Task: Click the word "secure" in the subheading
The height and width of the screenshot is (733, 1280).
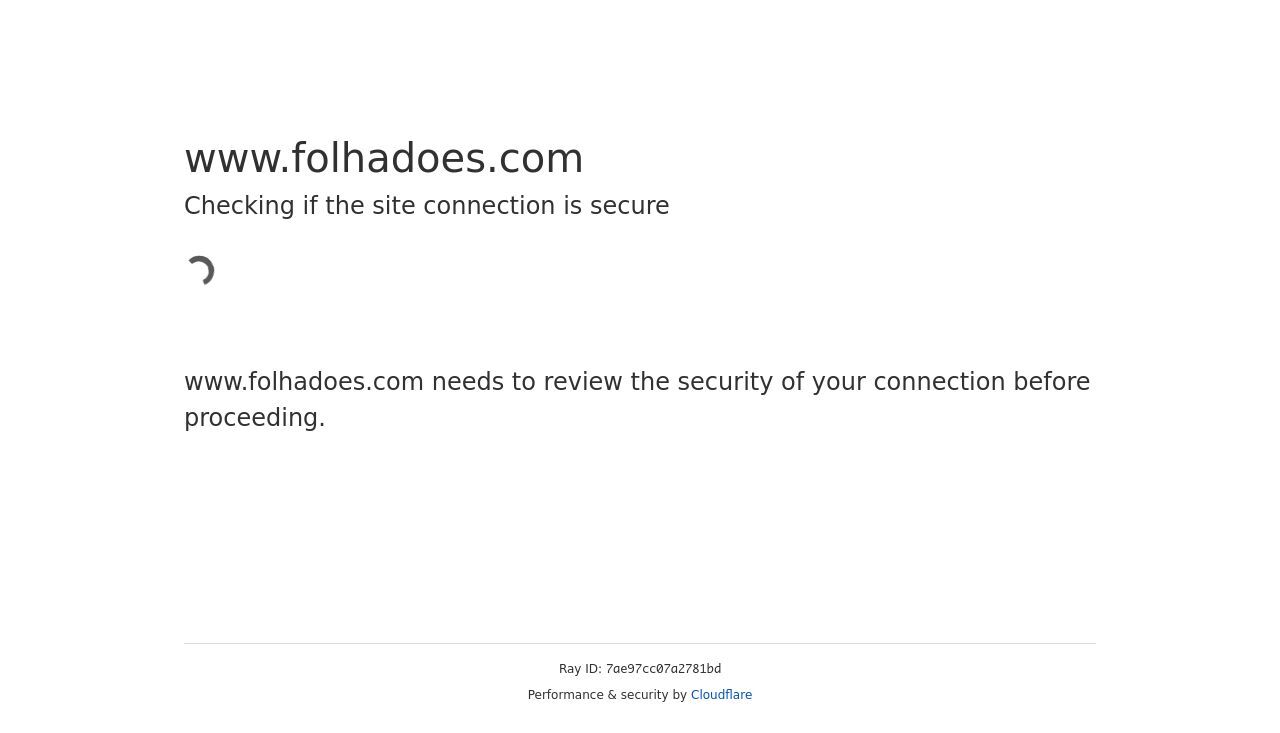Action: [x=629, y=206]
